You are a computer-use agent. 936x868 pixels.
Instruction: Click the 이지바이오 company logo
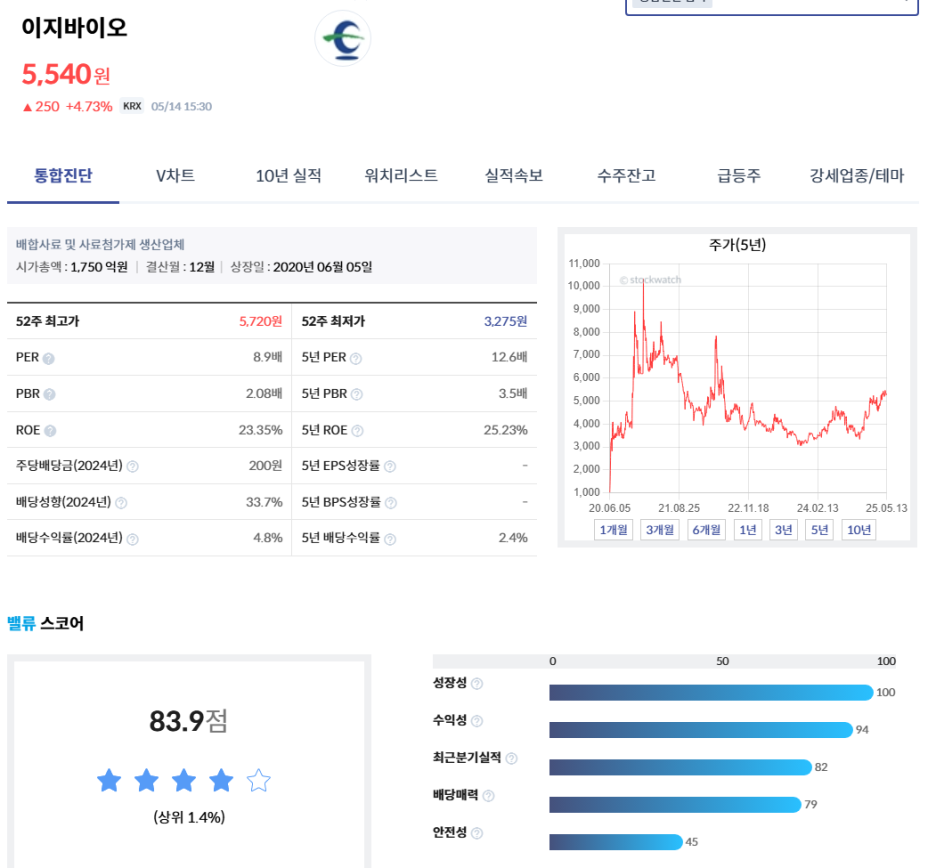click(x=343, y=38)
